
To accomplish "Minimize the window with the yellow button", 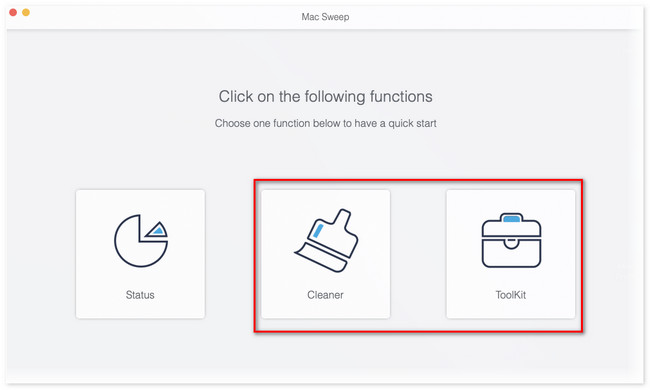I will click(26, 12).
